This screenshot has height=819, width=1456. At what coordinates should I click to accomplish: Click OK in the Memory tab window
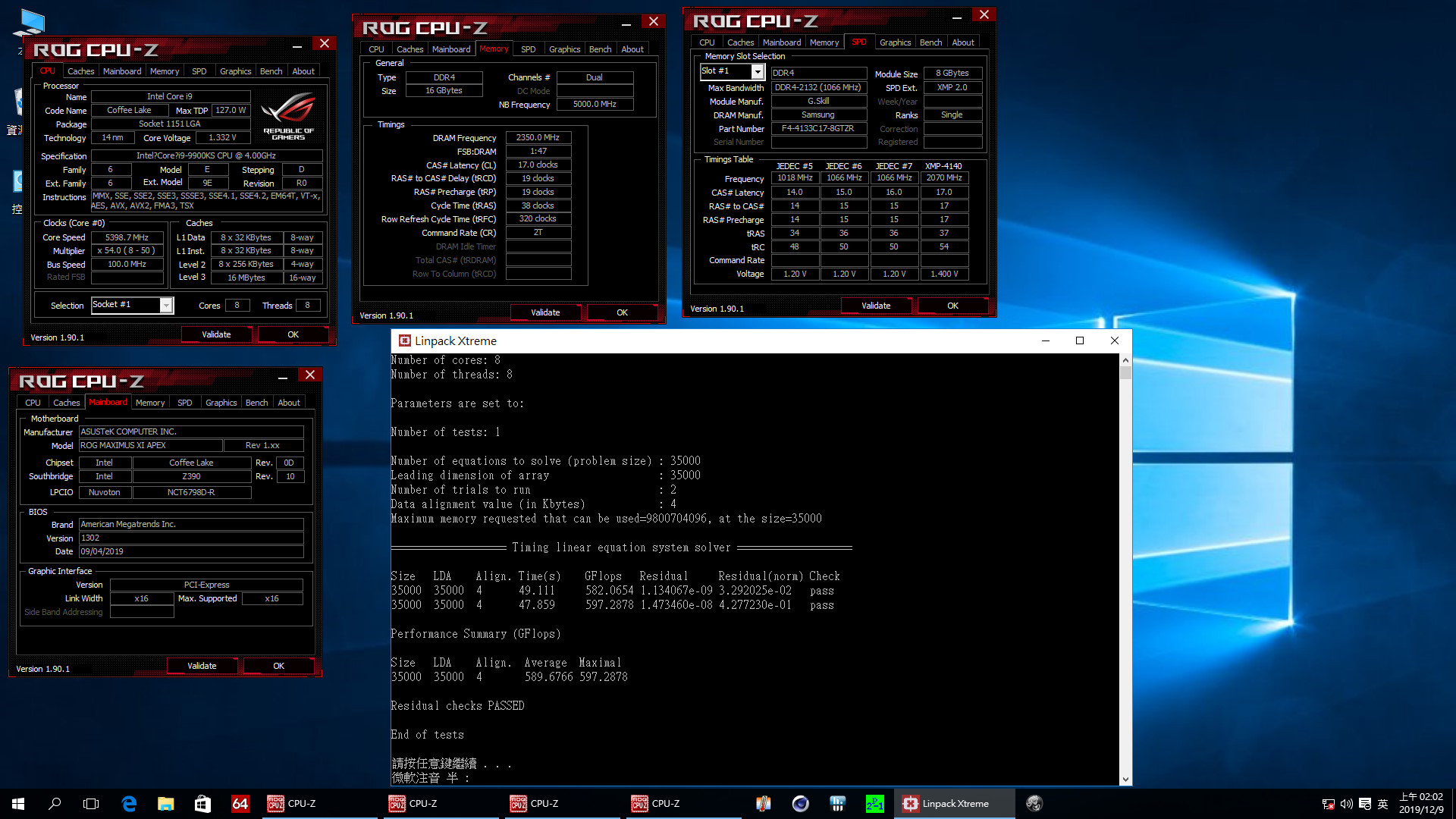[x=622, y=312]
